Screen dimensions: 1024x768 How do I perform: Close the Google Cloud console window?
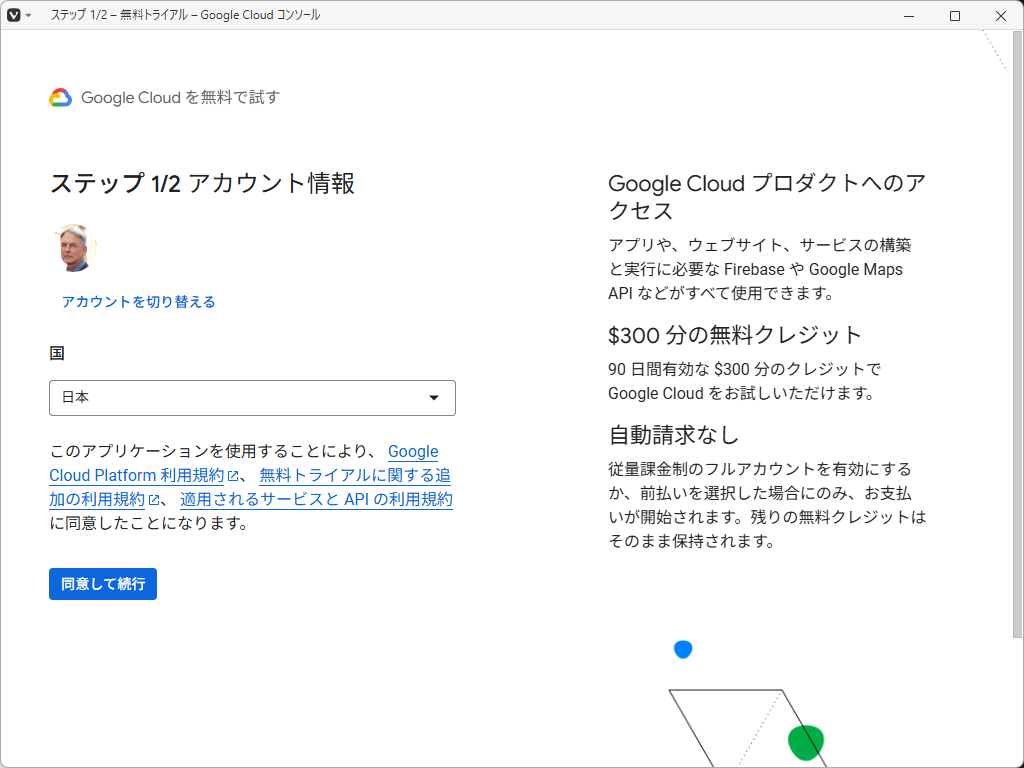coord(1001,15)
